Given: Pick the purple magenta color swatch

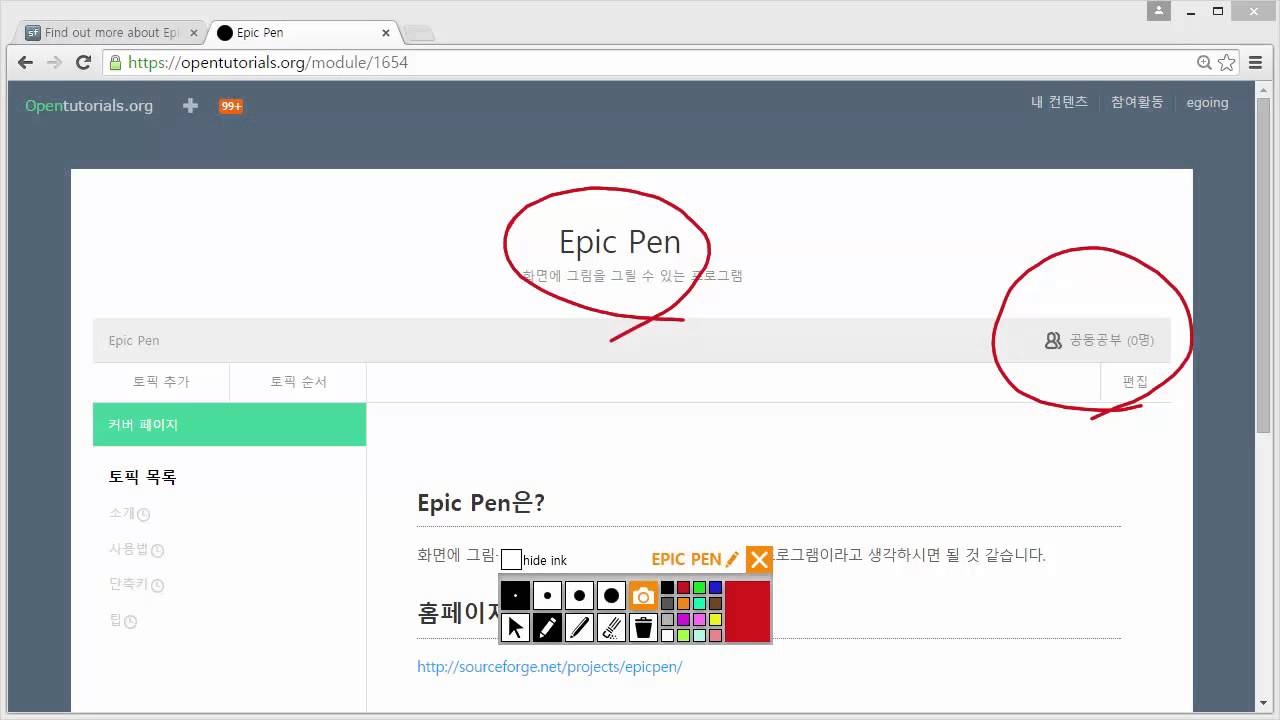Looking at the screenshot, I should coord(683,619).
